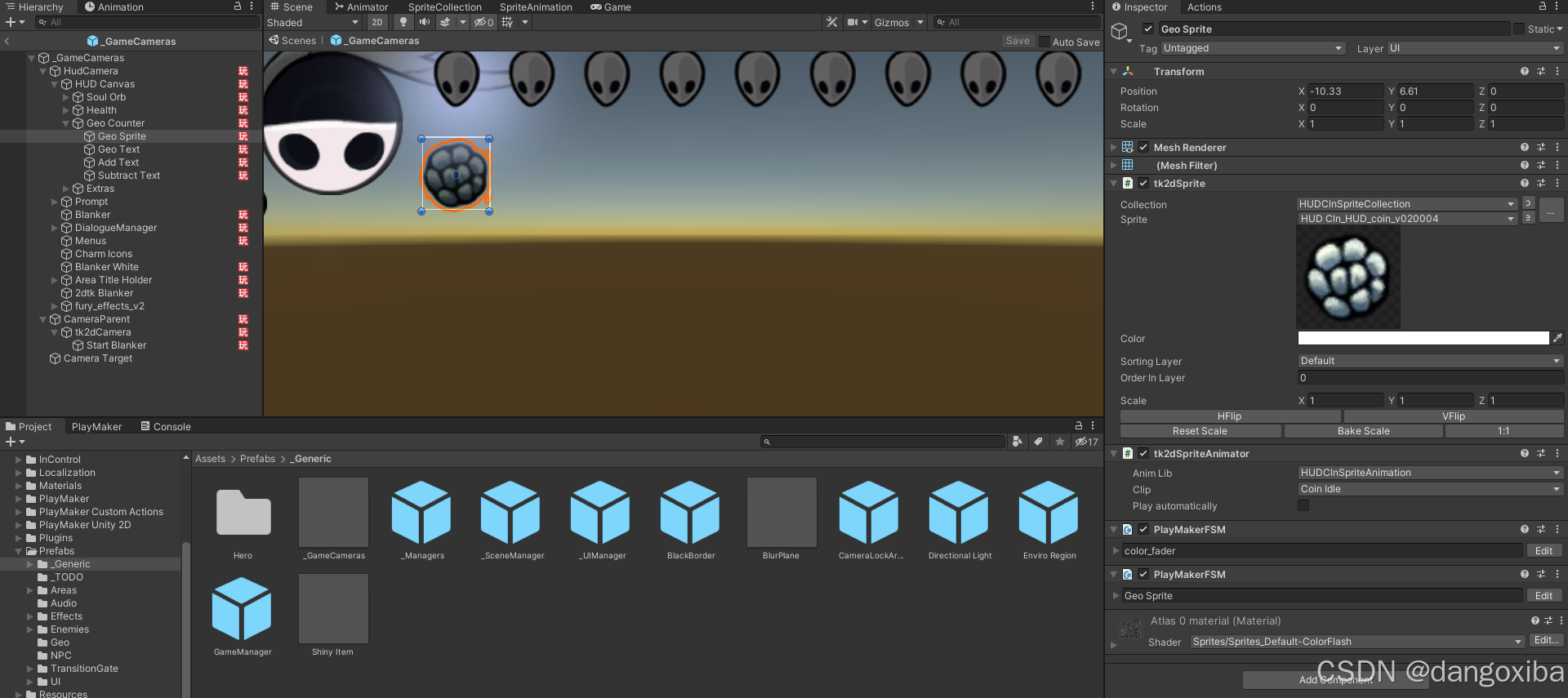Screen dimensions: 1568x698
Task: Toggle 2D view mode in Scene
Action: coord(376,22)
